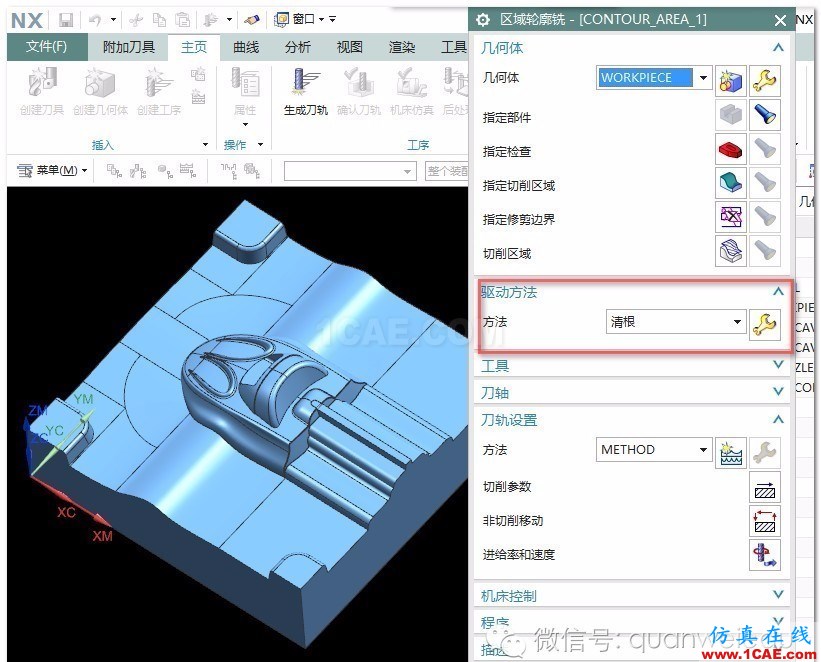Open 菜单(M) dropdown

click(52, 170)
